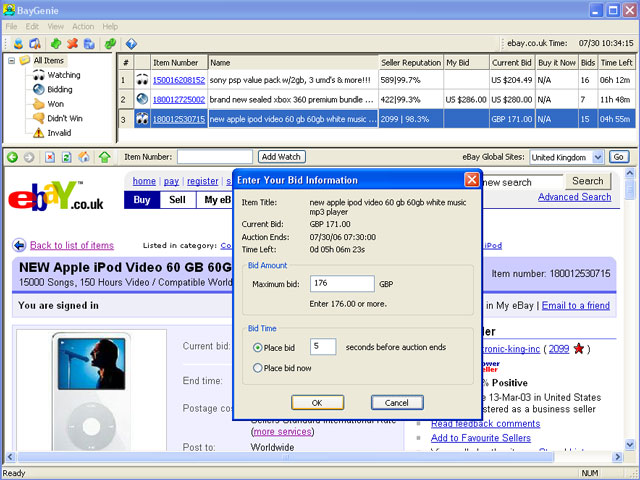Click the Add to Favourite Sellers link

click(481, 438)
